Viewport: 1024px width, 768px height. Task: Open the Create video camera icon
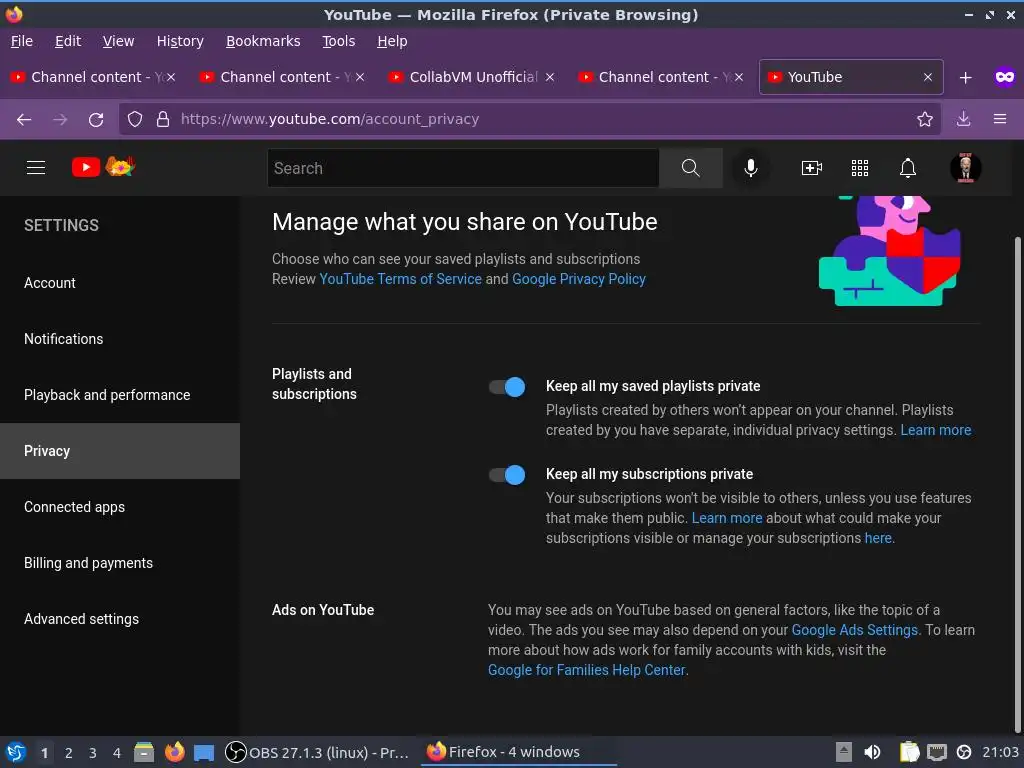point(812,168)
